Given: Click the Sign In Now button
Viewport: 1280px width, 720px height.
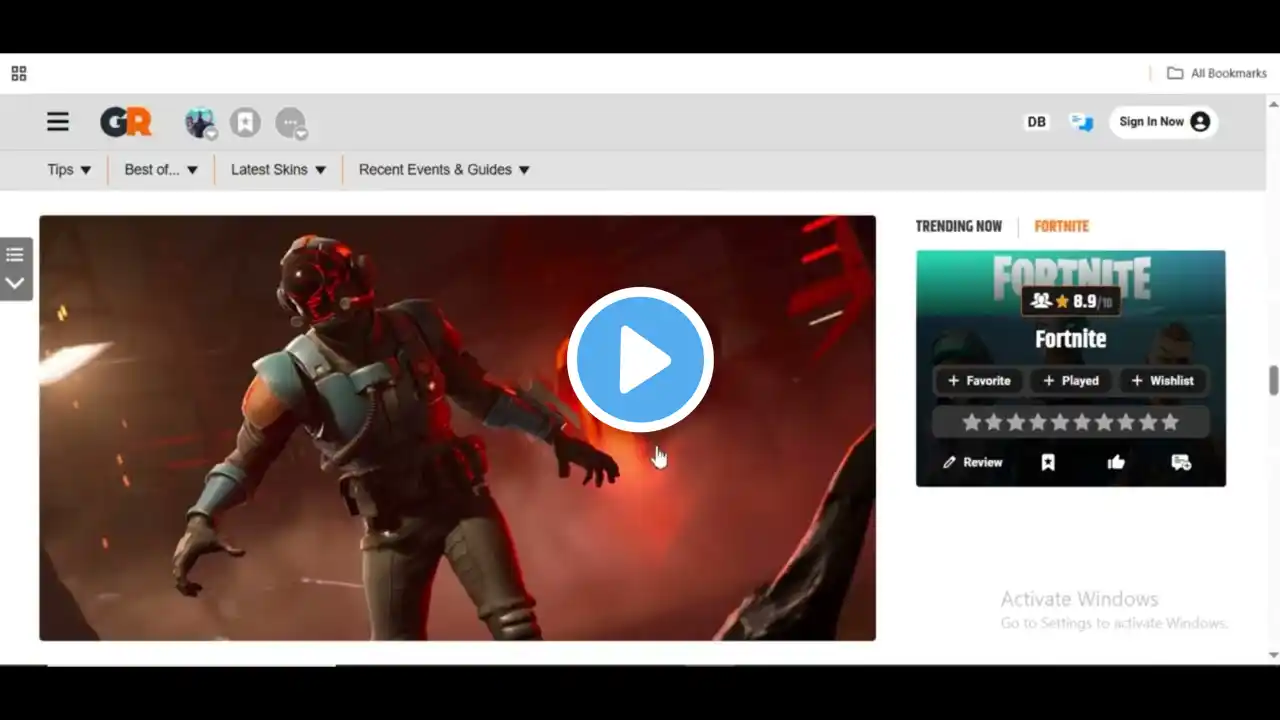Looking at the screenshot, I should pos(1164,122).
